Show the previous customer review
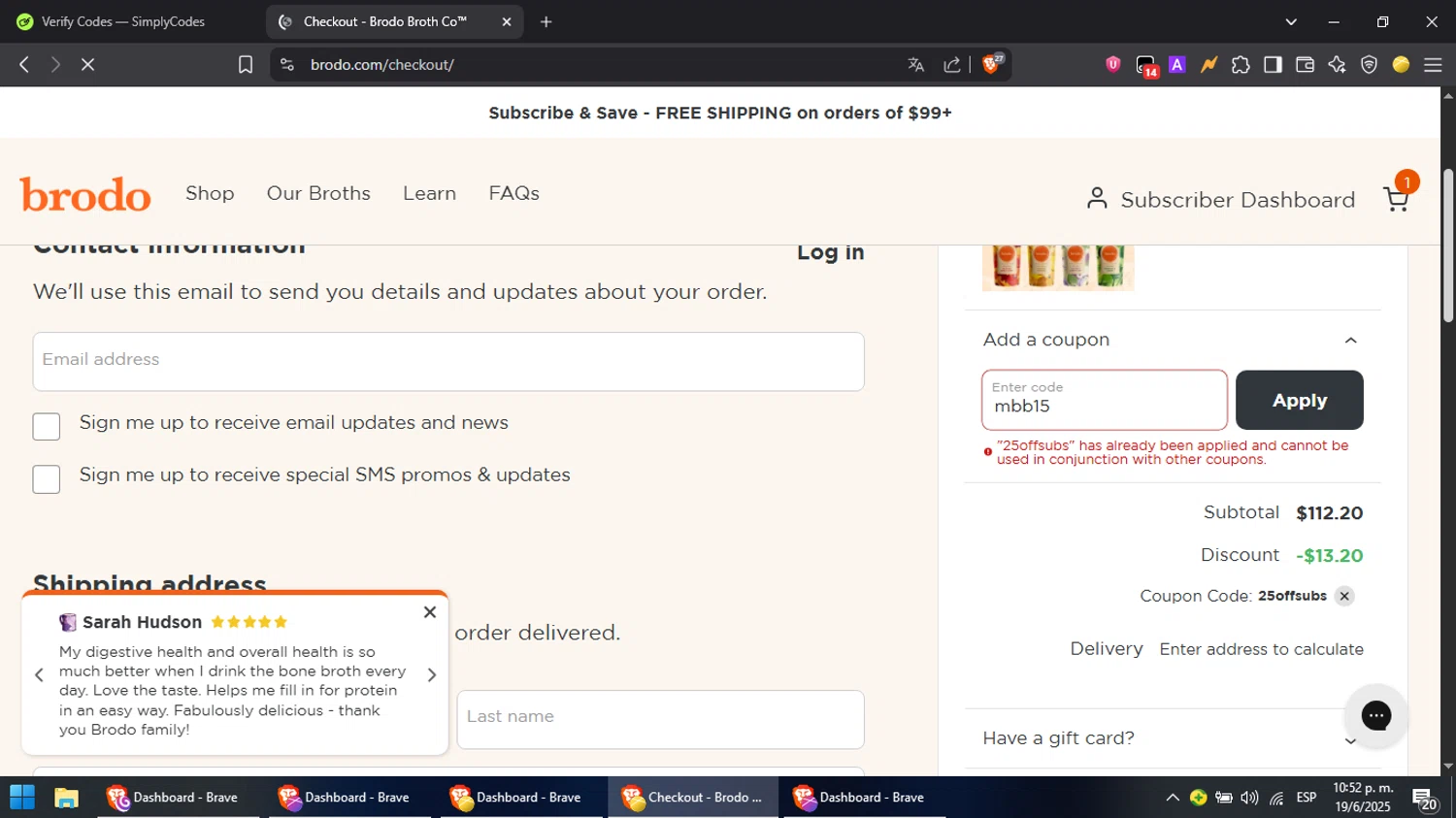 click(x=39, y=674)
